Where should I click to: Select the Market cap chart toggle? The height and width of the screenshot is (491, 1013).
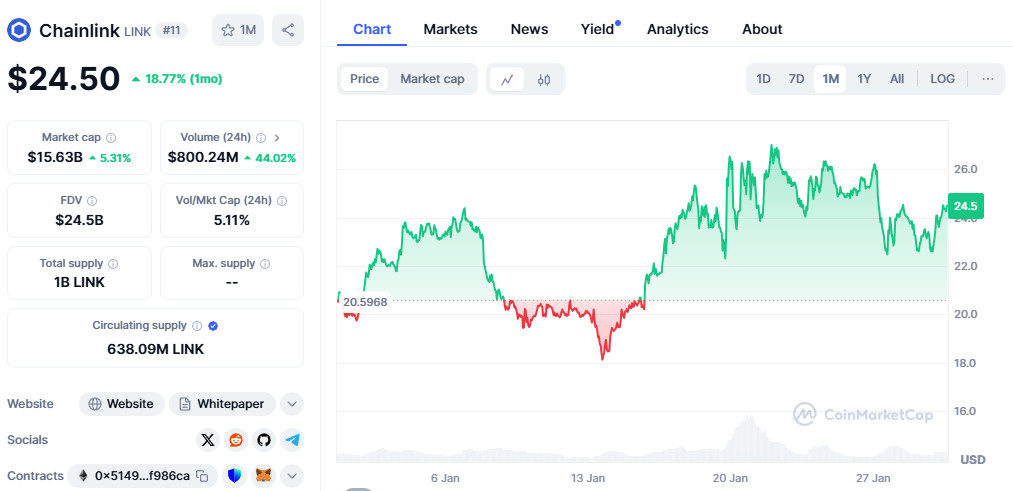coord(432,79)
